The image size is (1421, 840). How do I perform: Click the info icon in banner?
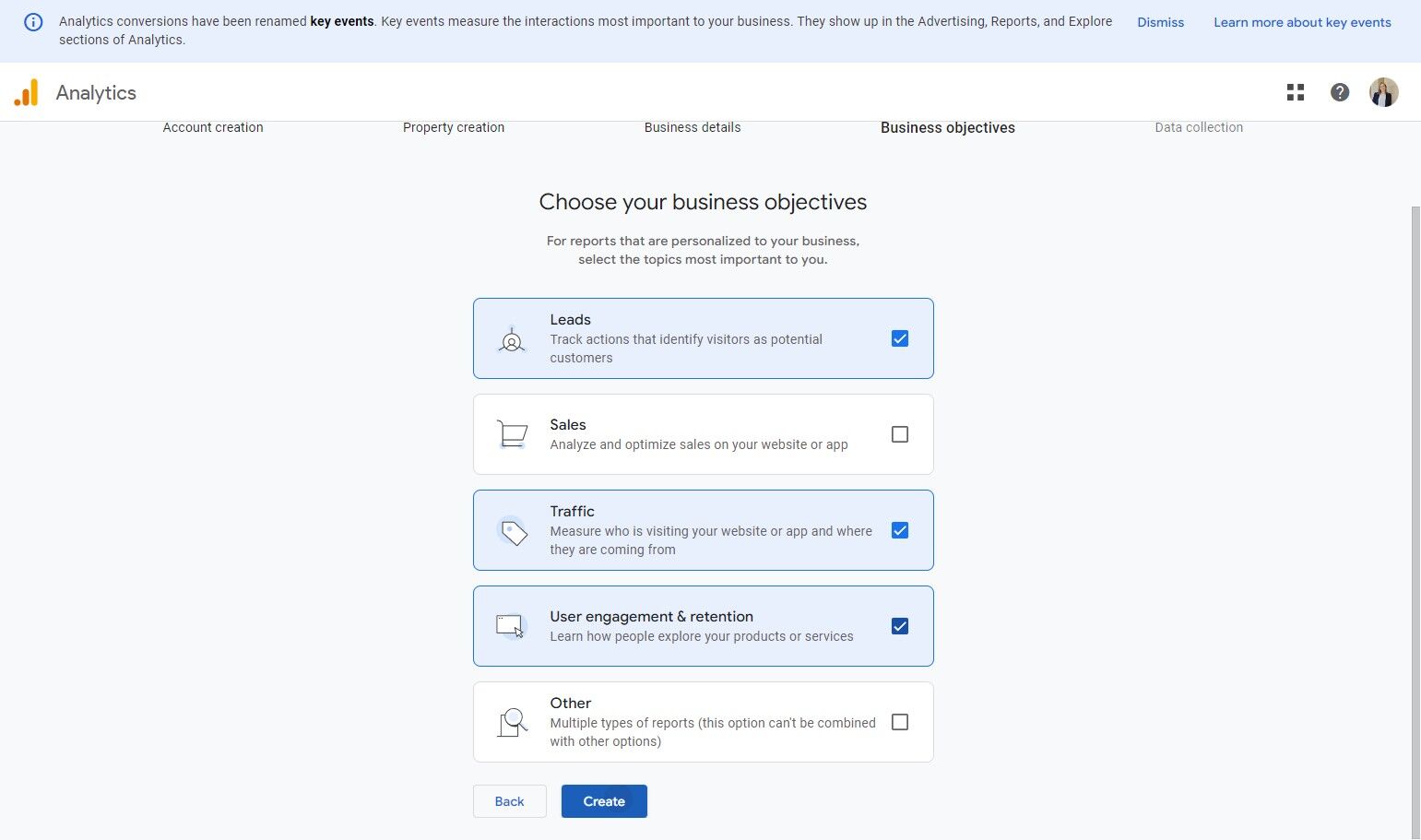point(33,22)
